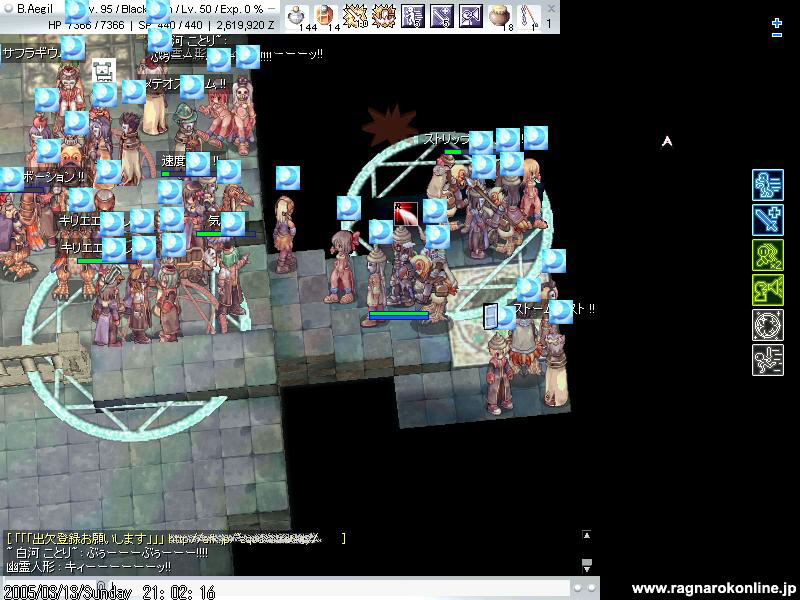800x600 pixels.
Task: Click the red slash skill effect icon
Action: click(406, 213)
